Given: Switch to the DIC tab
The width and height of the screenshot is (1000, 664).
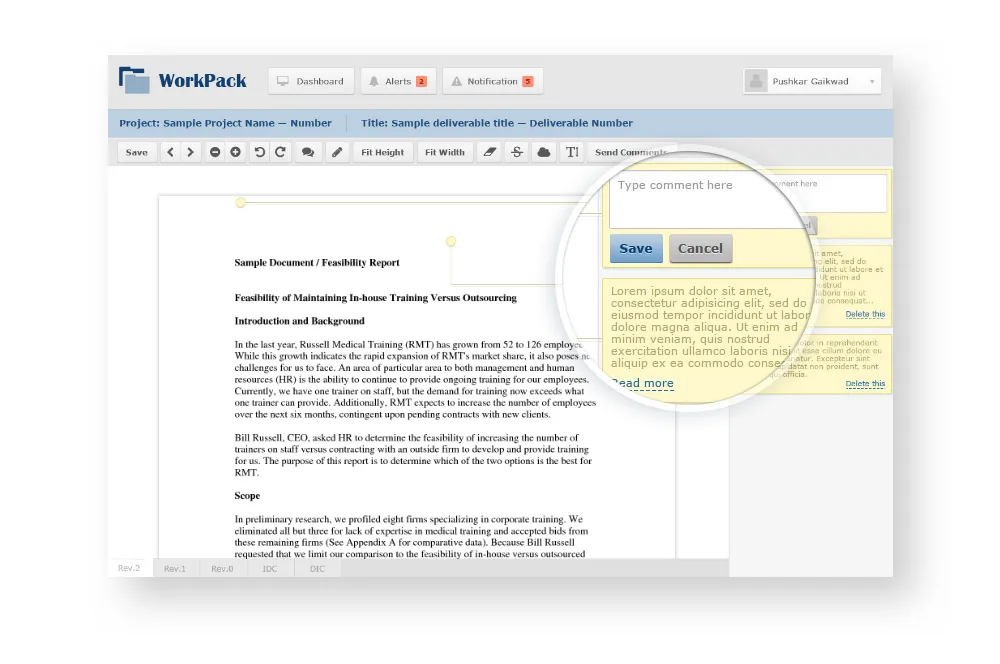Looking at the screenshot, I should (x=317, y=568).
